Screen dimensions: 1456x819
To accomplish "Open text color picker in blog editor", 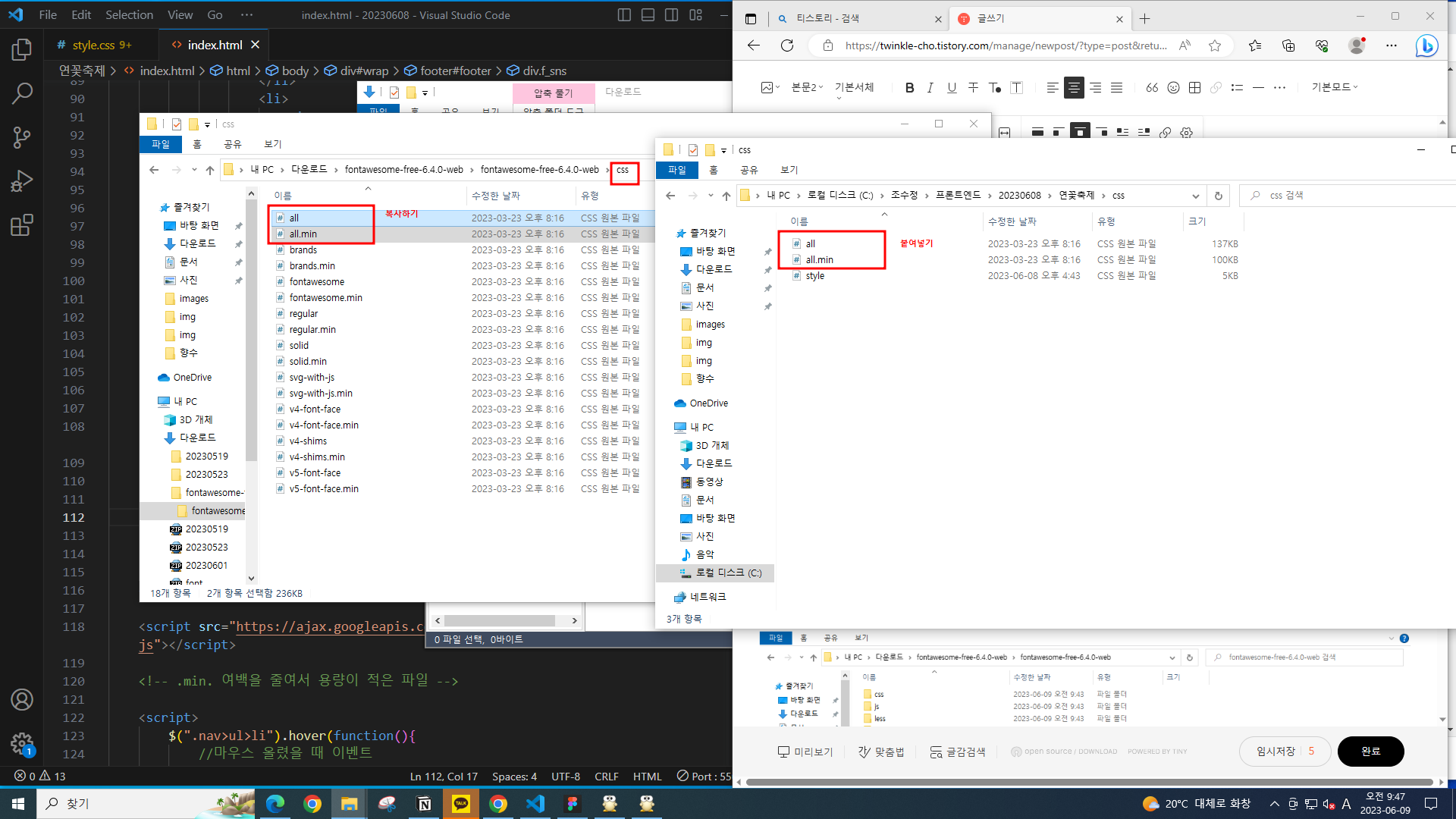I will pos(995,88).
